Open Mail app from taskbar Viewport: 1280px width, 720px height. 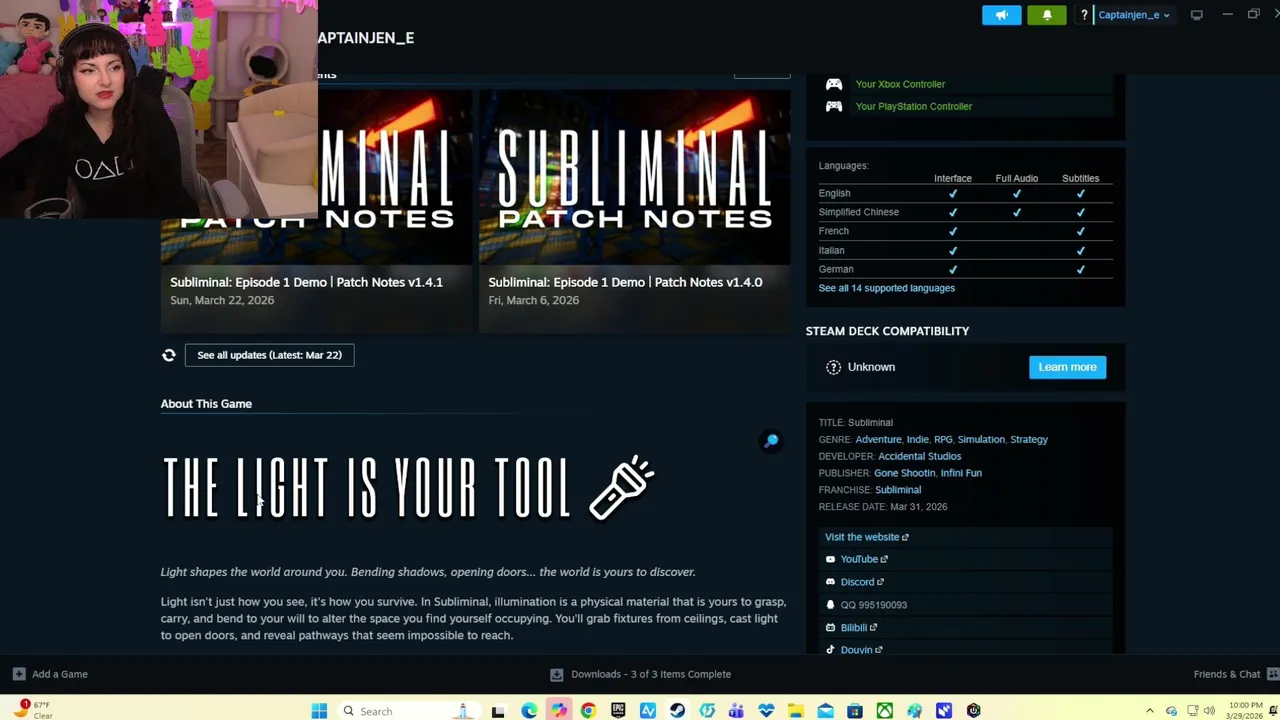coord(825,711)
